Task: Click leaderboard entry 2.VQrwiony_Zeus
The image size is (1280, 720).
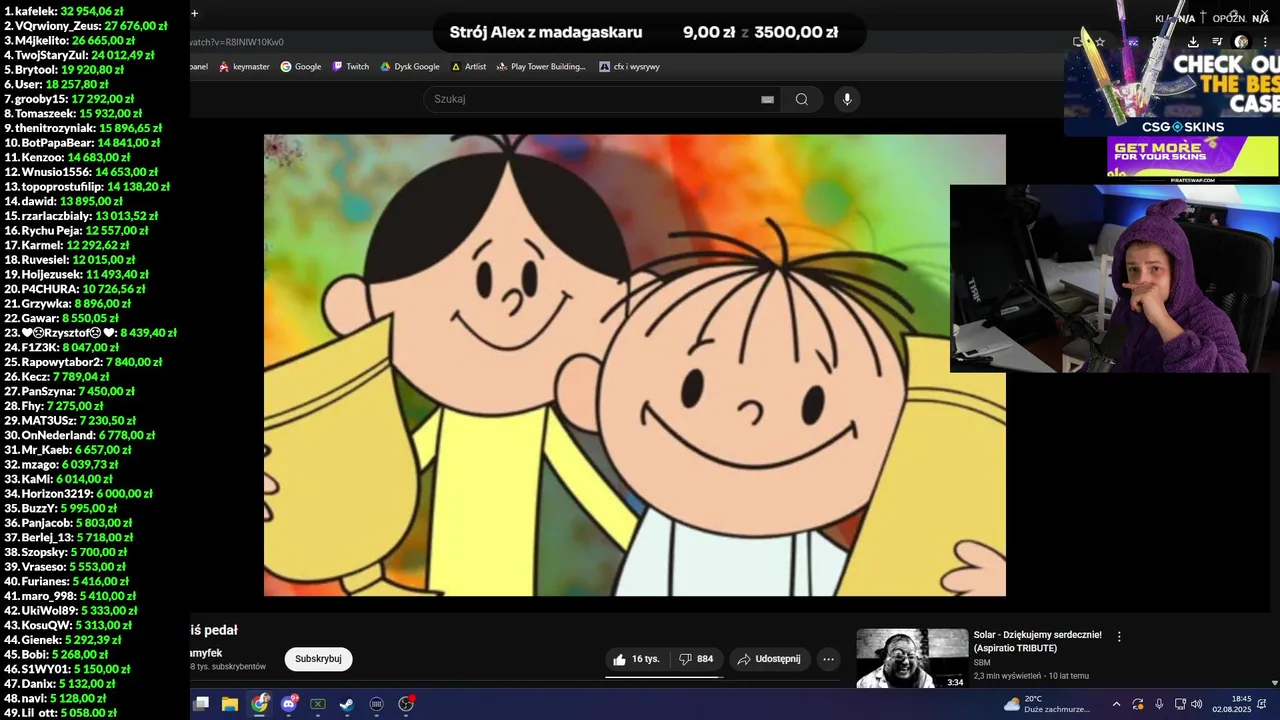Action: pyautogui.click(x=85, y=26)
